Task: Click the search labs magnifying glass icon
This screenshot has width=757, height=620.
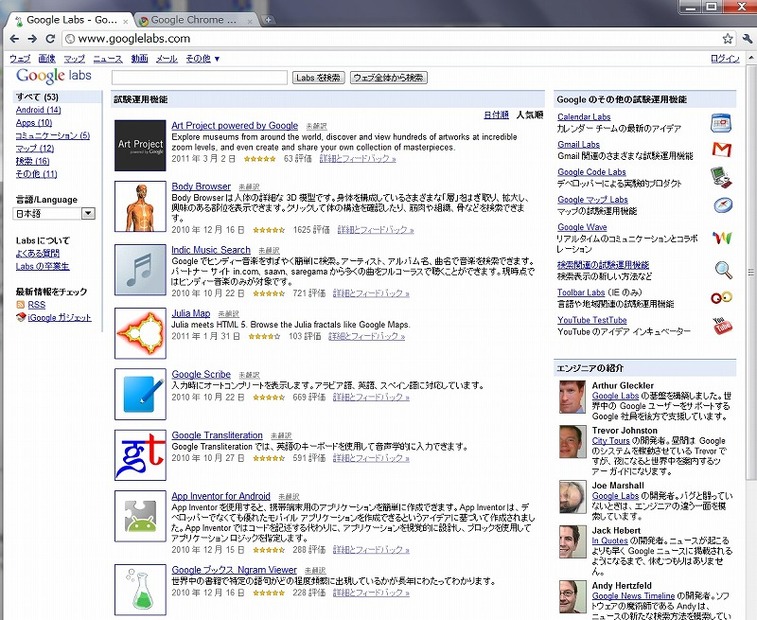Action: (x=723, y=270)
